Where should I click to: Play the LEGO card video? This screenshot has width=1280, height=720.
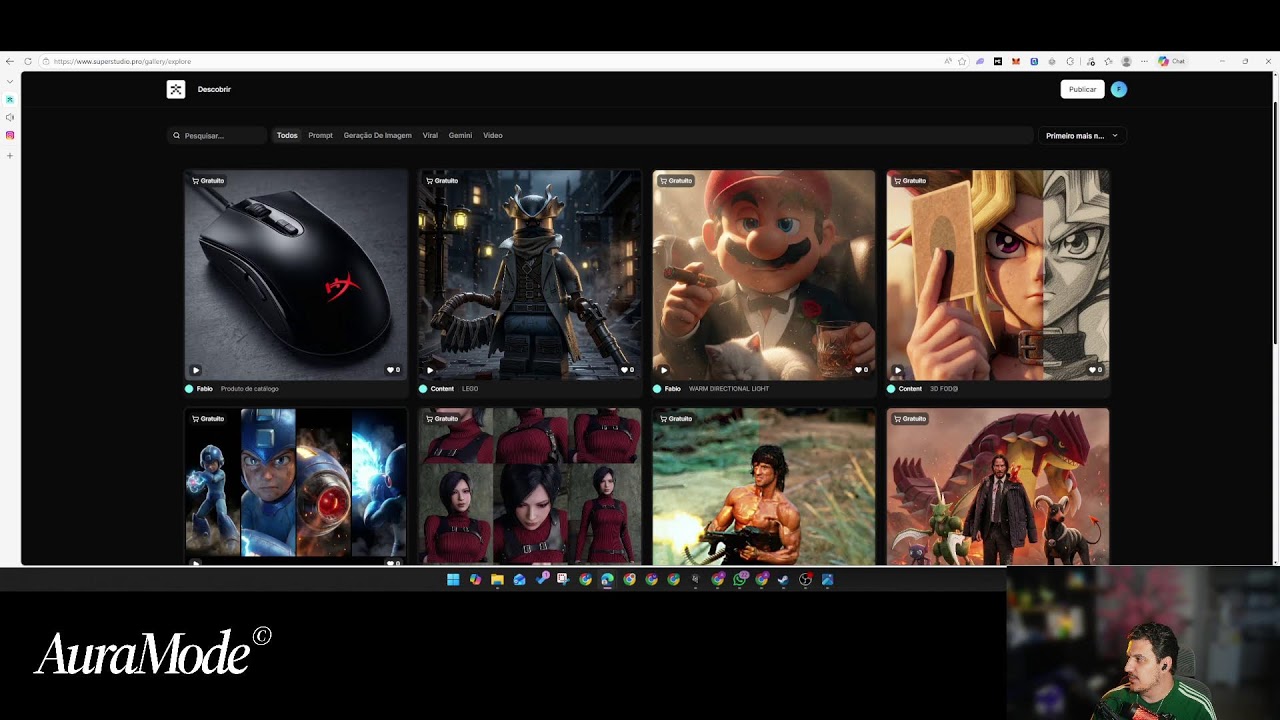click(430, 370)
